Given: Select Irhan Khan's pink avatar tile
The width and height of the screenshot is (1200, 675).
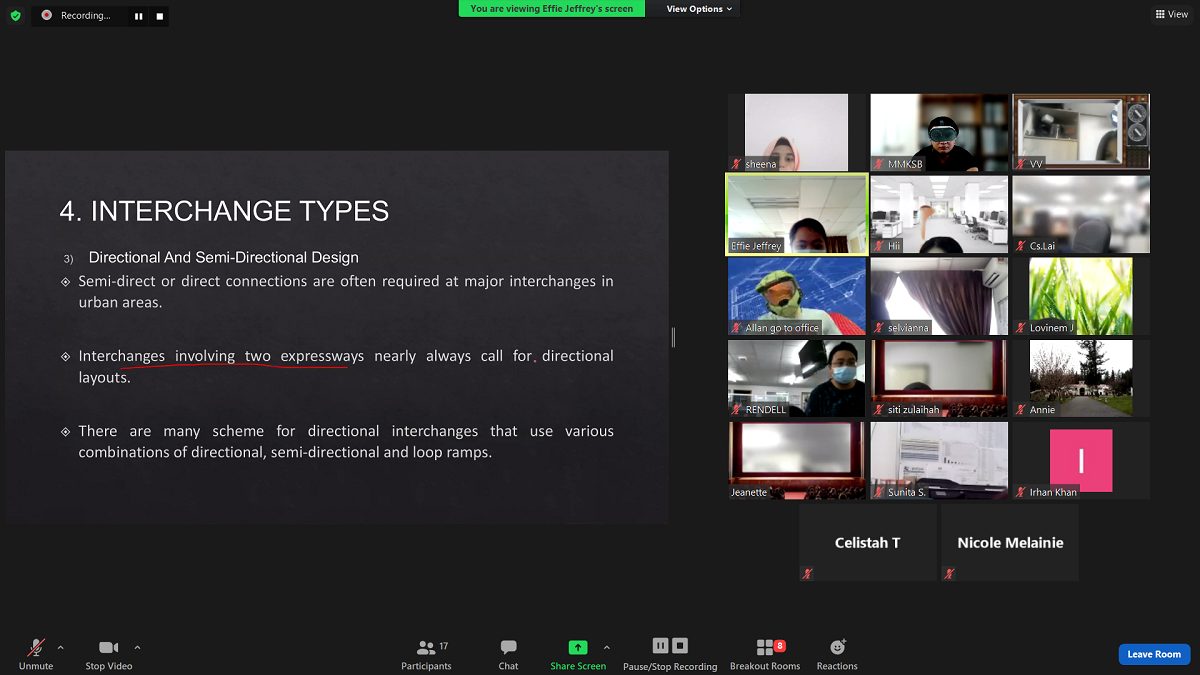Looking at the screenshot, I should [x=1081, y=460].
